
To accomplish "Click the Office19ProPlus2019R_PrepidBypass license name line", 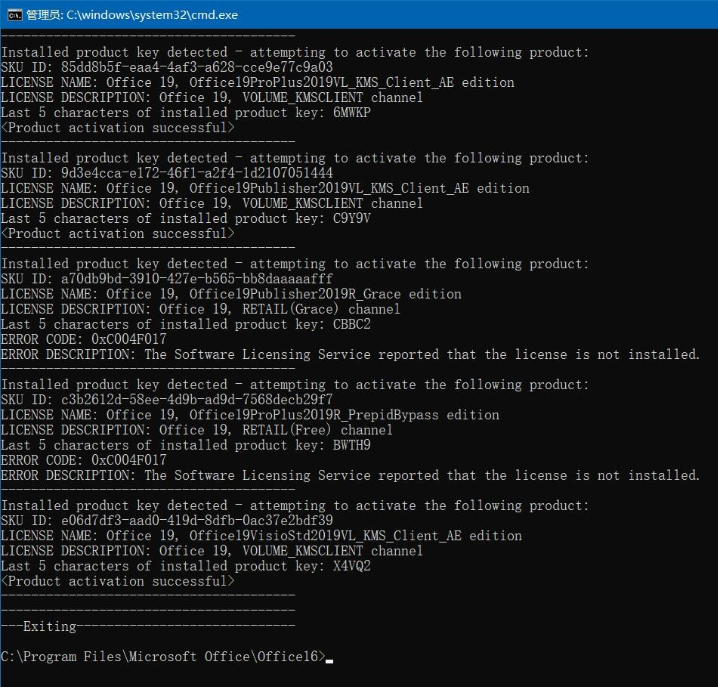I will click(250, 415).
